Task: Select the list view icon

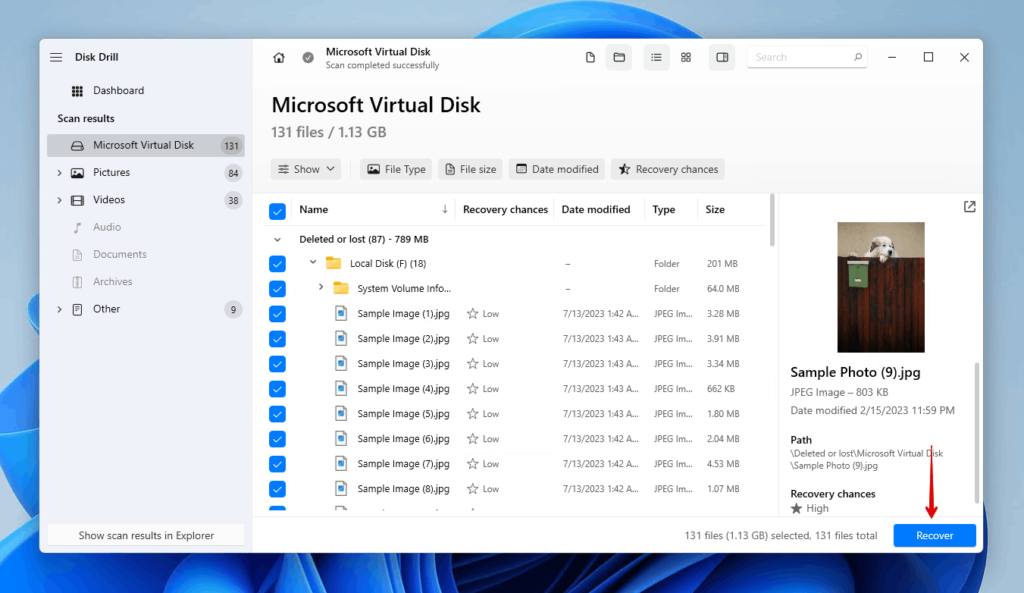Action: 656,57
